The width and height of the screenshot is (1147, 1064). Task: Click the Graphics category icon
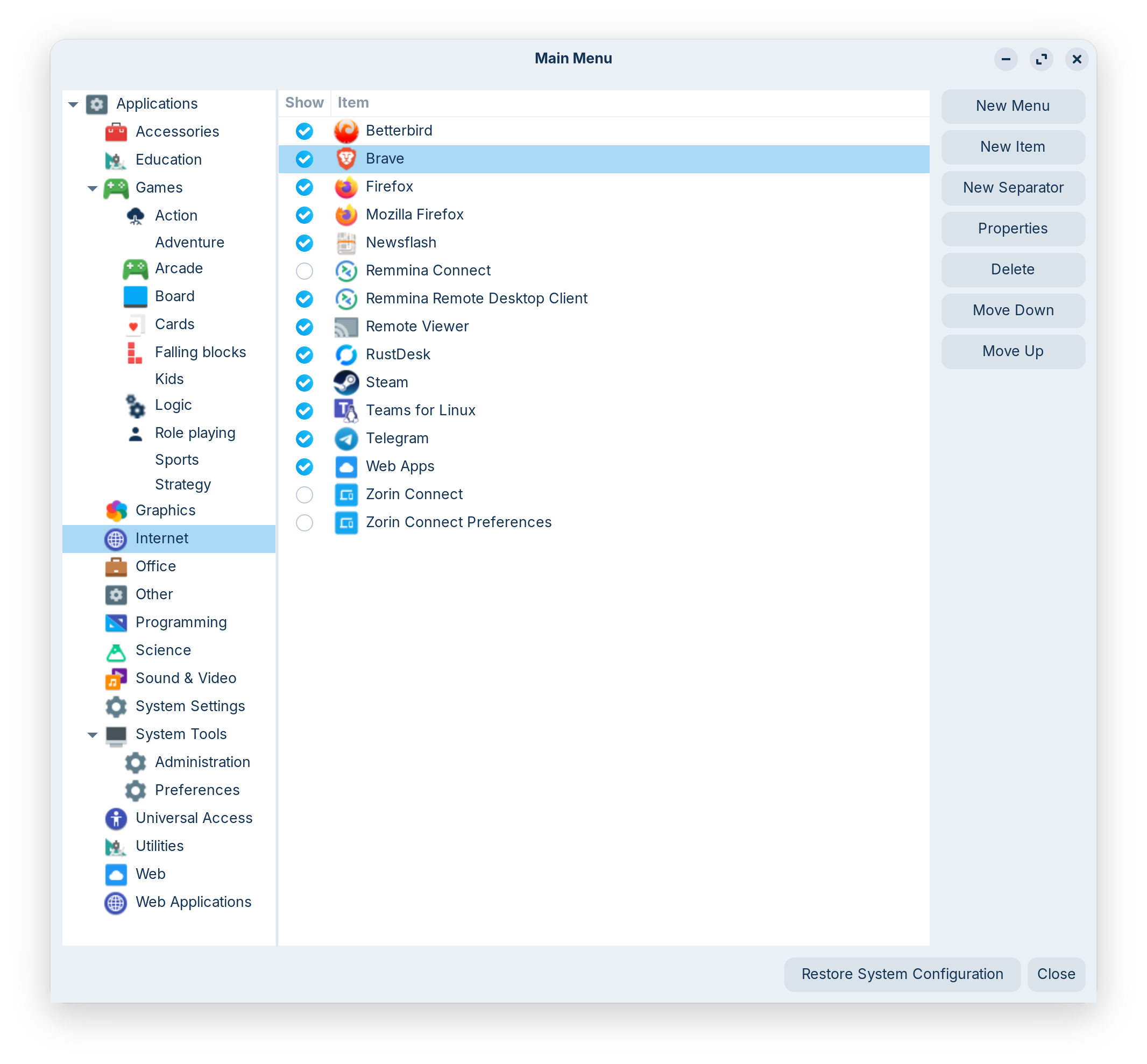tap(116, 510)
